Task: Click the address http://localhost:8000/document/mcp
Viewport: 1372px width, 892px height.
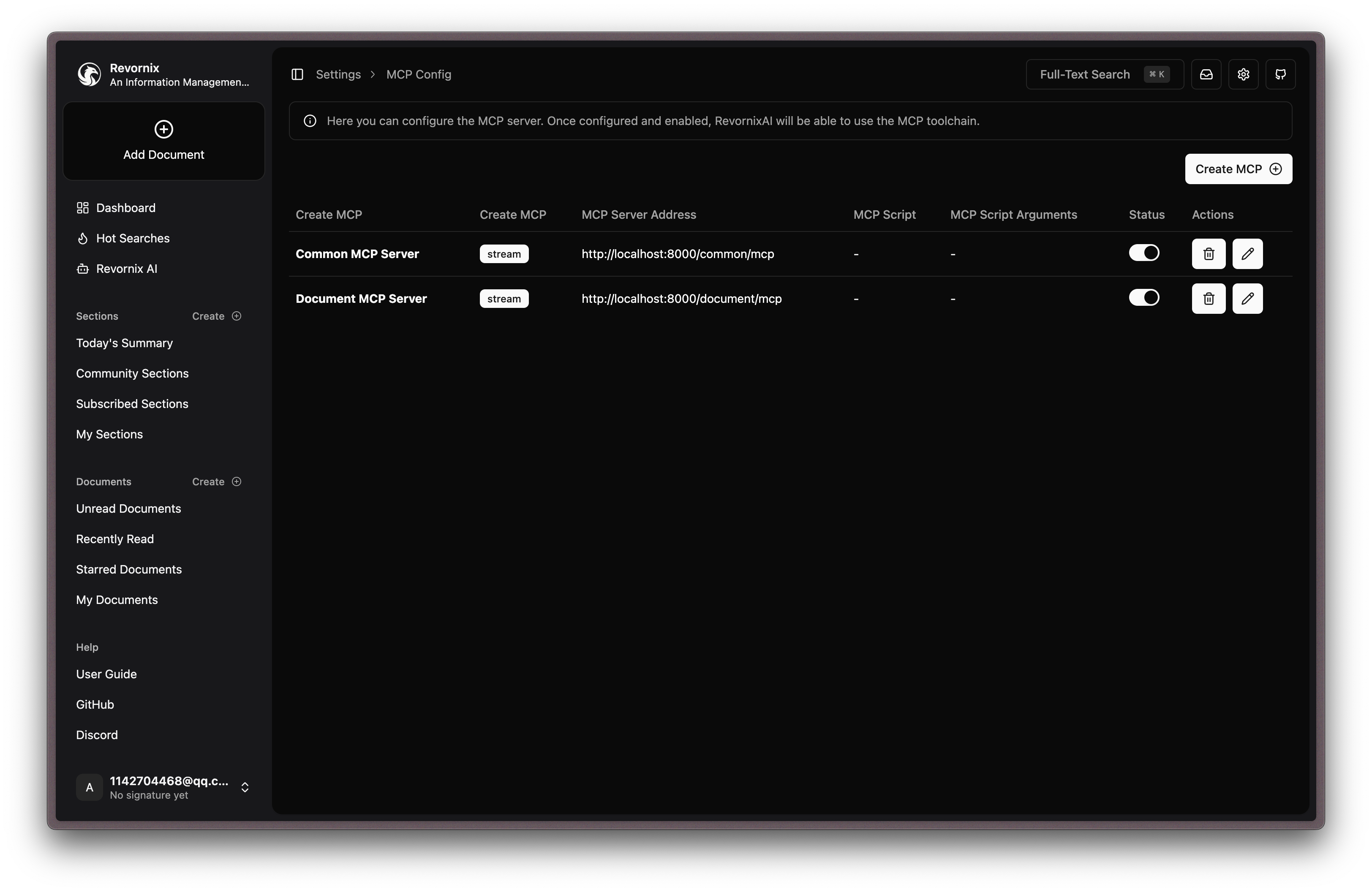Action: [x=681, y=299]
